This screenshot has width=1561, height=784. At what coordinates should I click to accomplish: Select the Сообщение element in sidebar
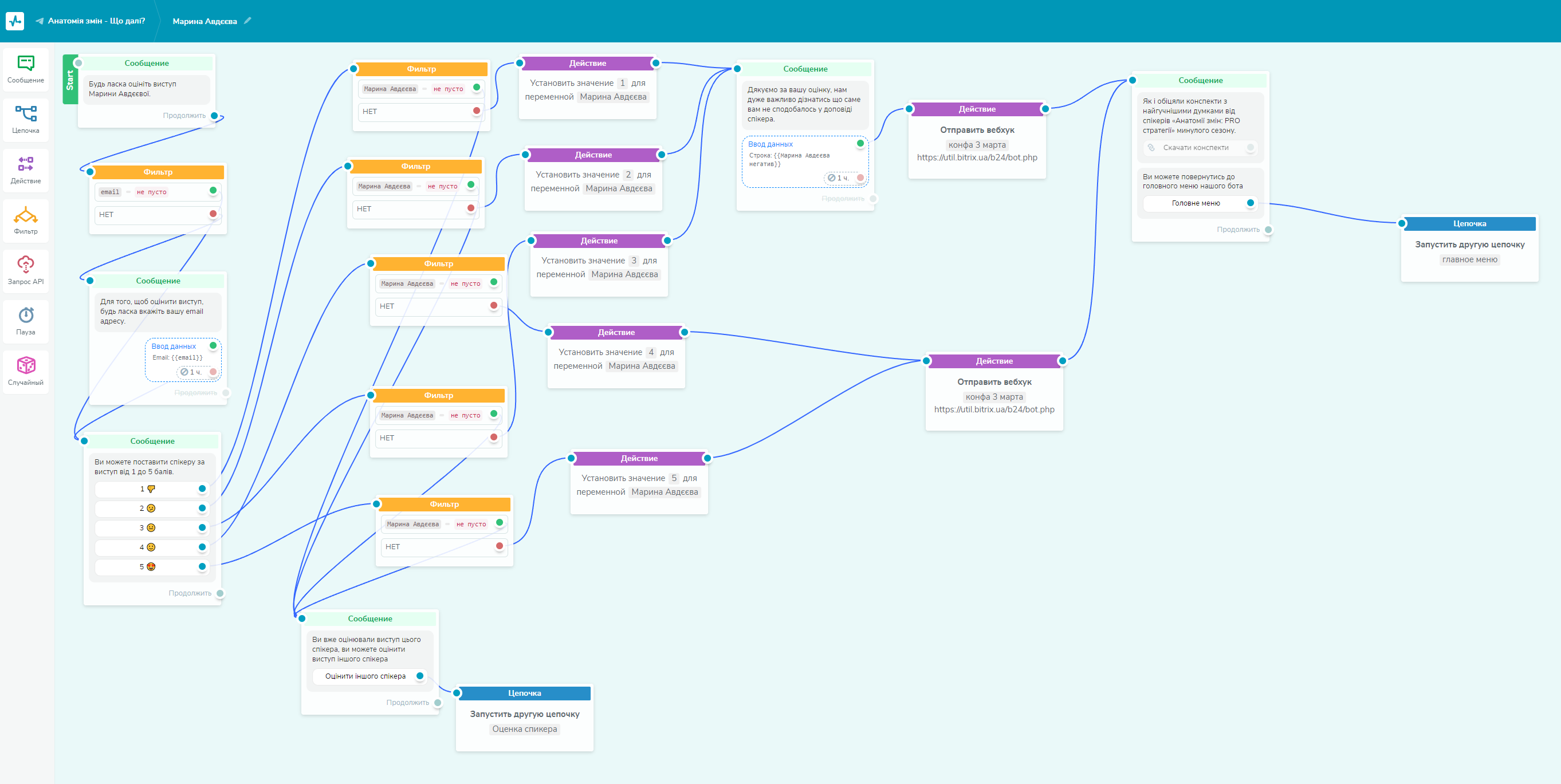(25, 70)
